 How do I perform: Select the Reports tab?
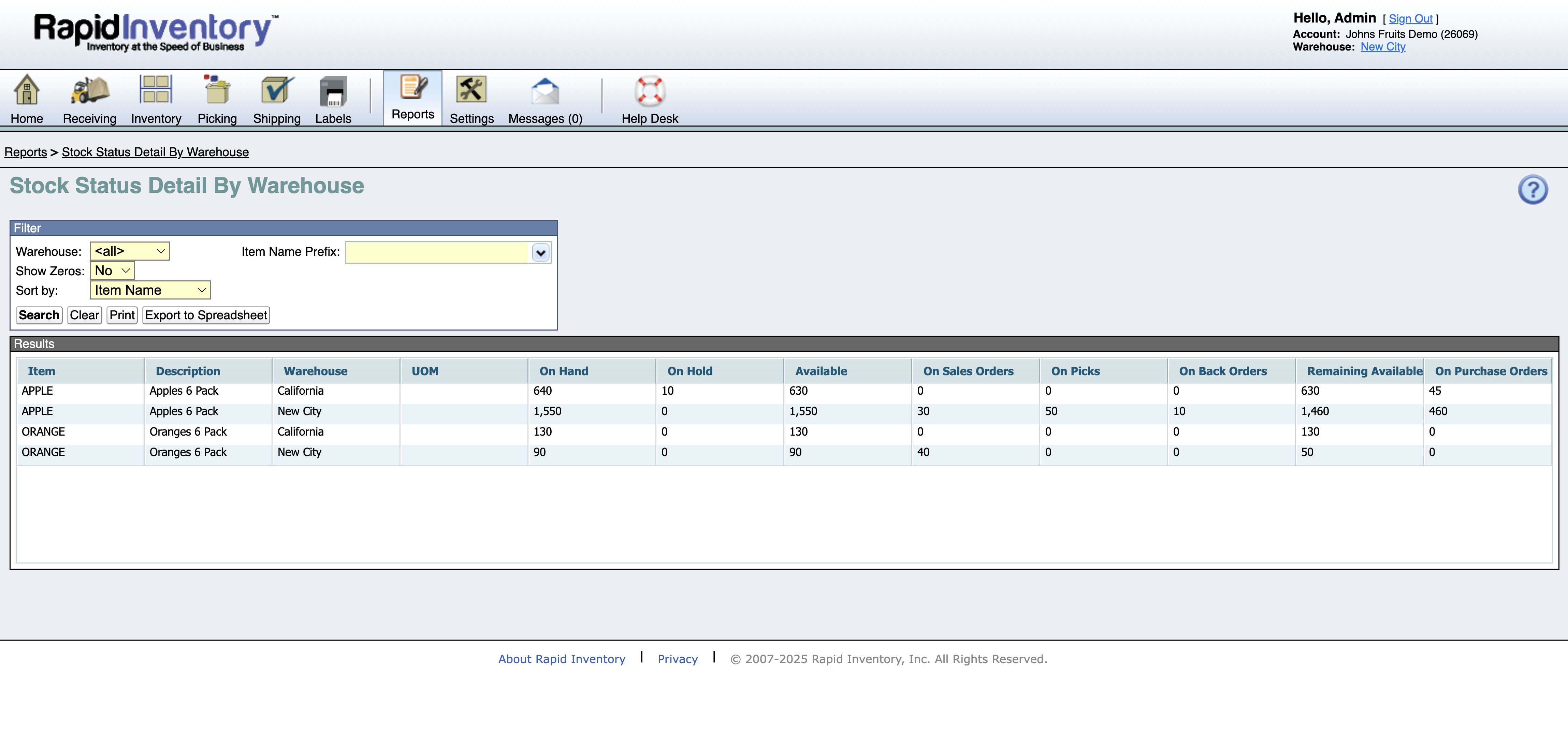413,98
